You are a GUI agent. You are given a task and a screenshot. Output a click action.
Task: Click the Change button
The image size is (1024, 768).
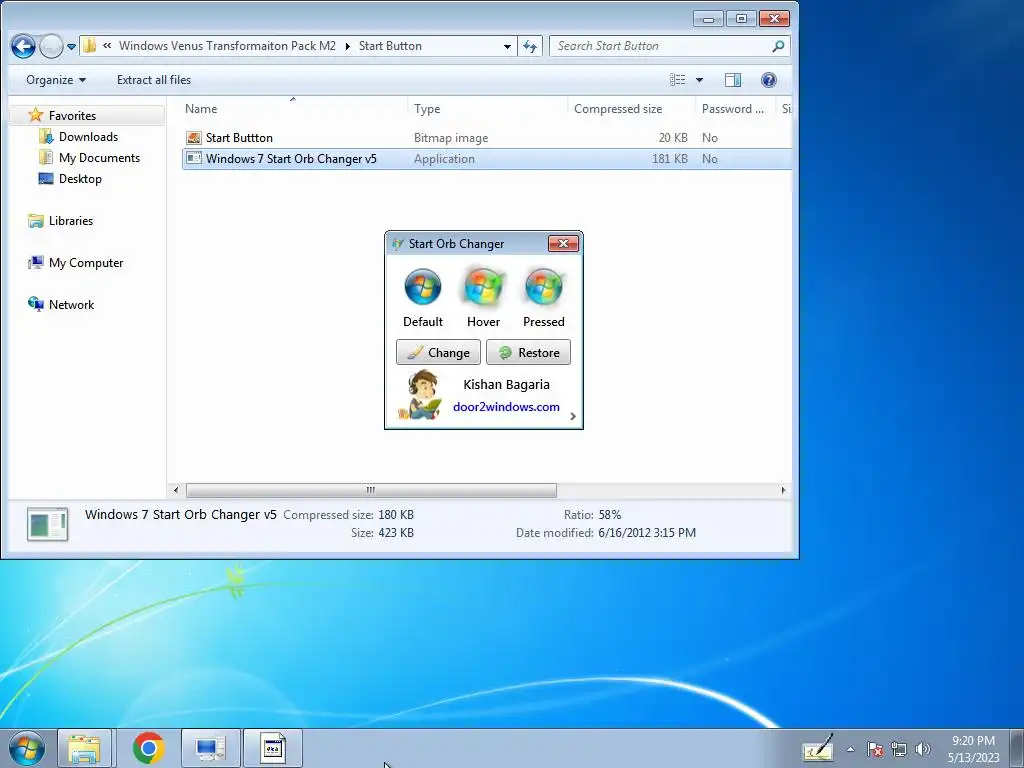point(438,353)
